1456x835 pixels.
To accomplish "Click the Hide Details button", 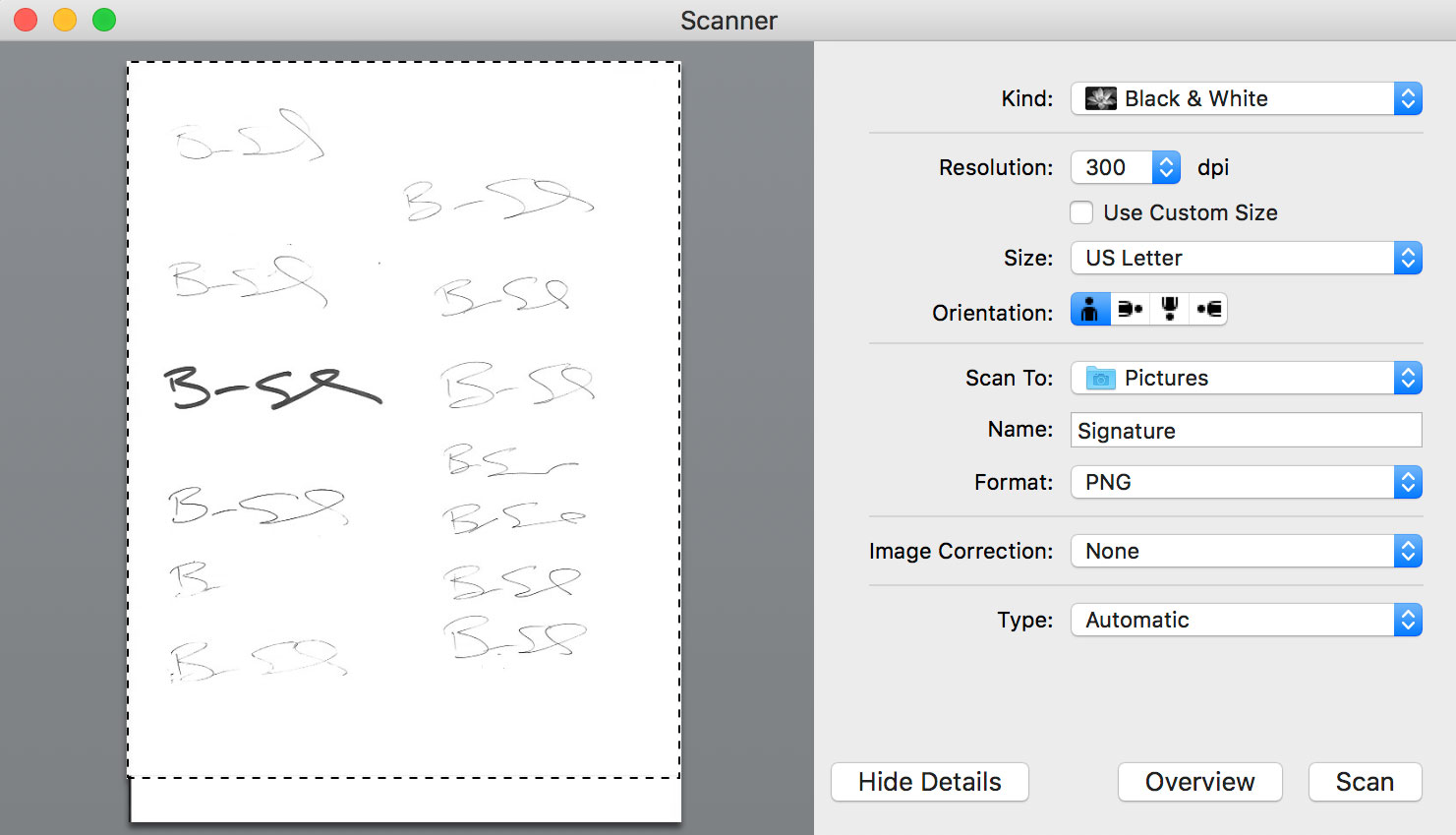I will 929,782.
